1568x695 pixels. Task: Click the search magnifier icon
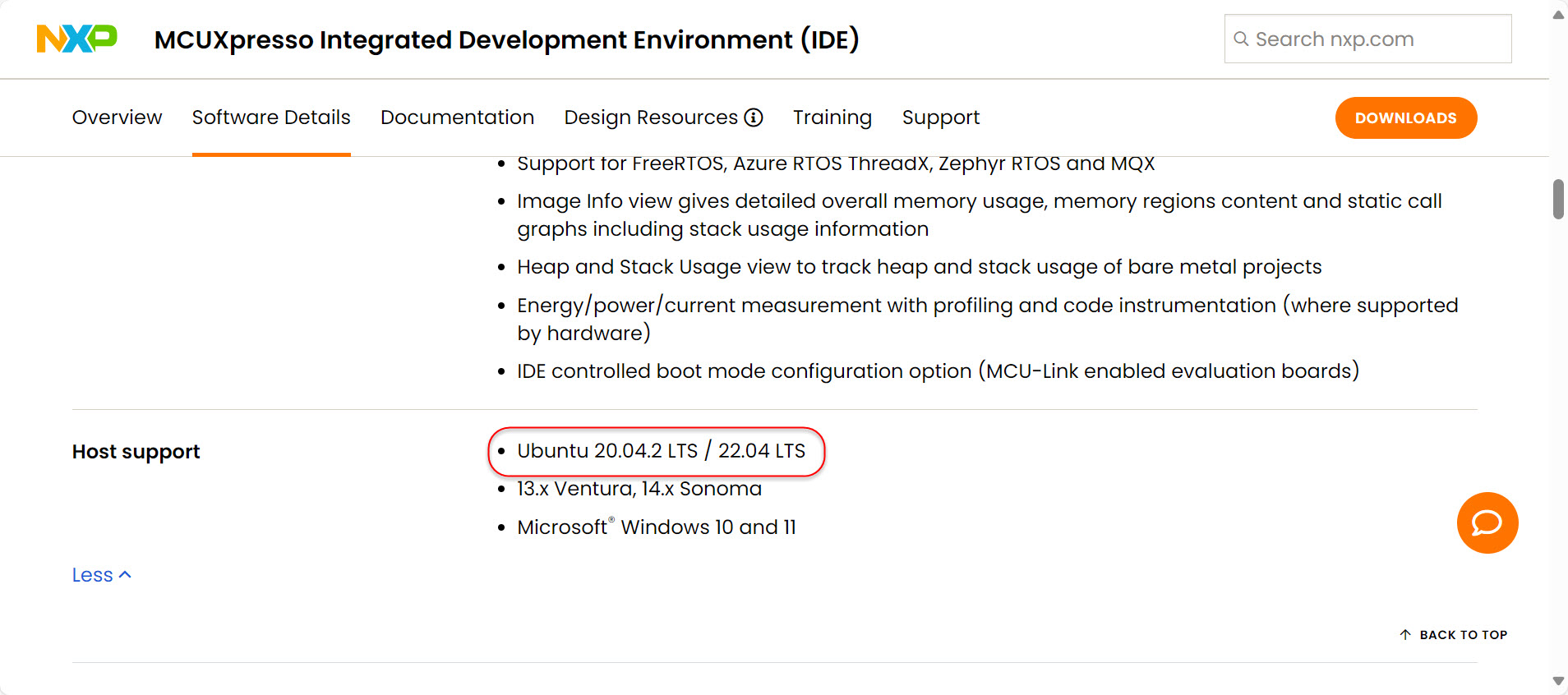1241,39
